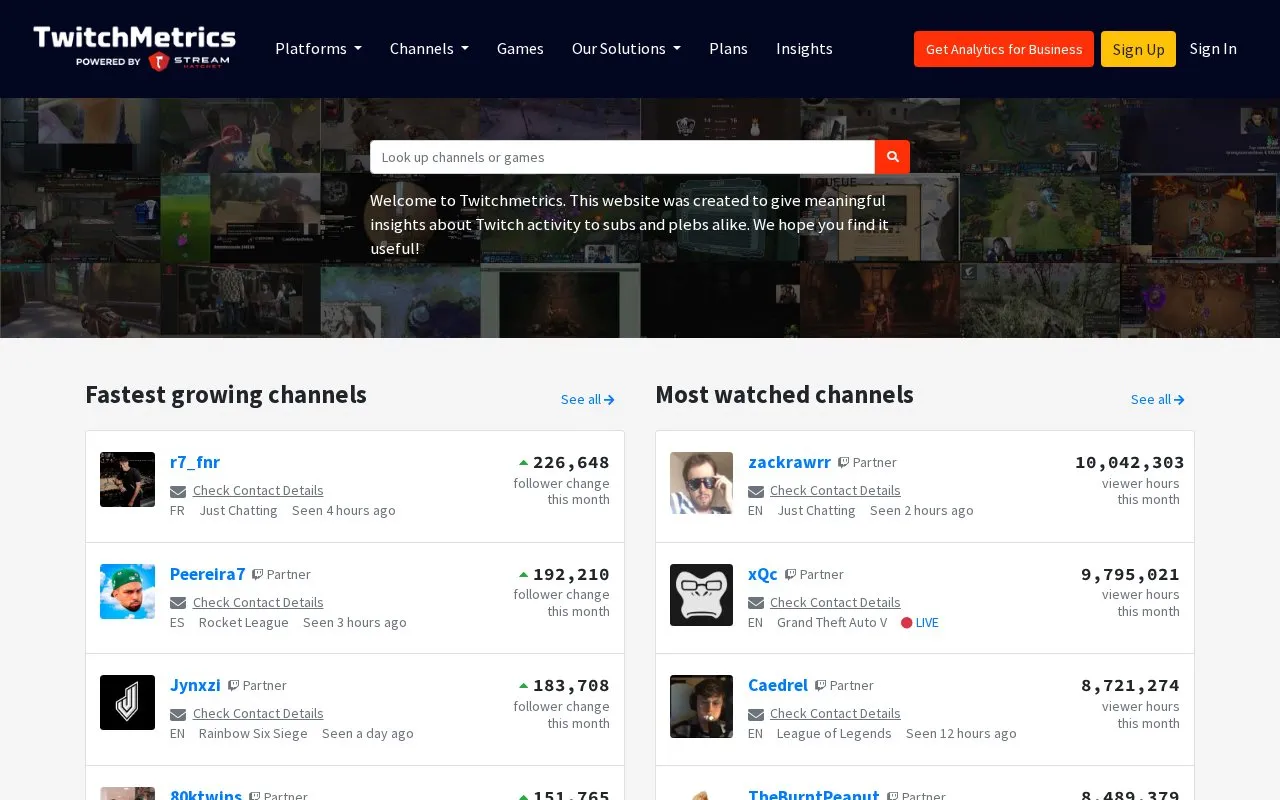Screen dimensions: 1280x800
Task: Click the envelope icon in Peereira7 row
Action: point(178,603)
